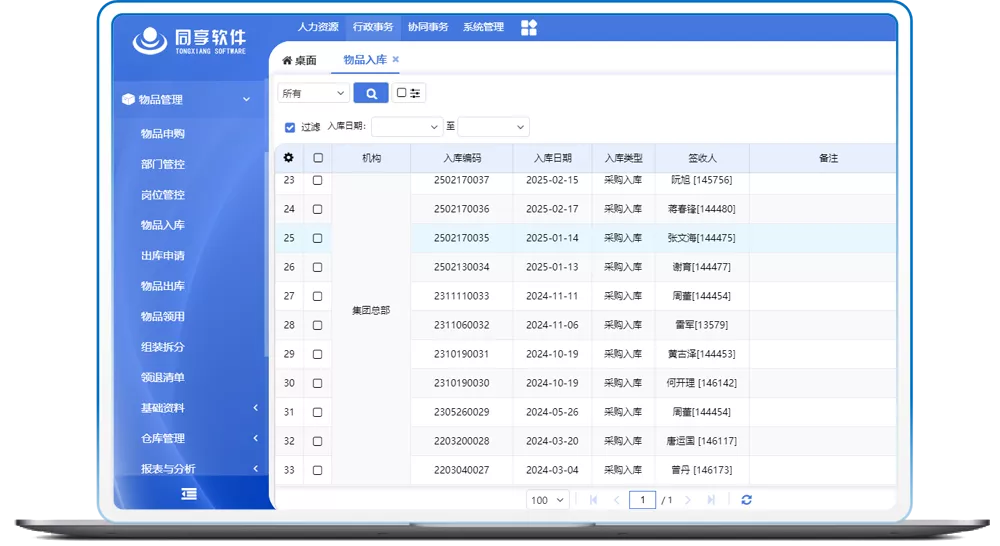Check the select-all header checkbox
This screenshot has height=546, width=1000.
pos(318,158)
